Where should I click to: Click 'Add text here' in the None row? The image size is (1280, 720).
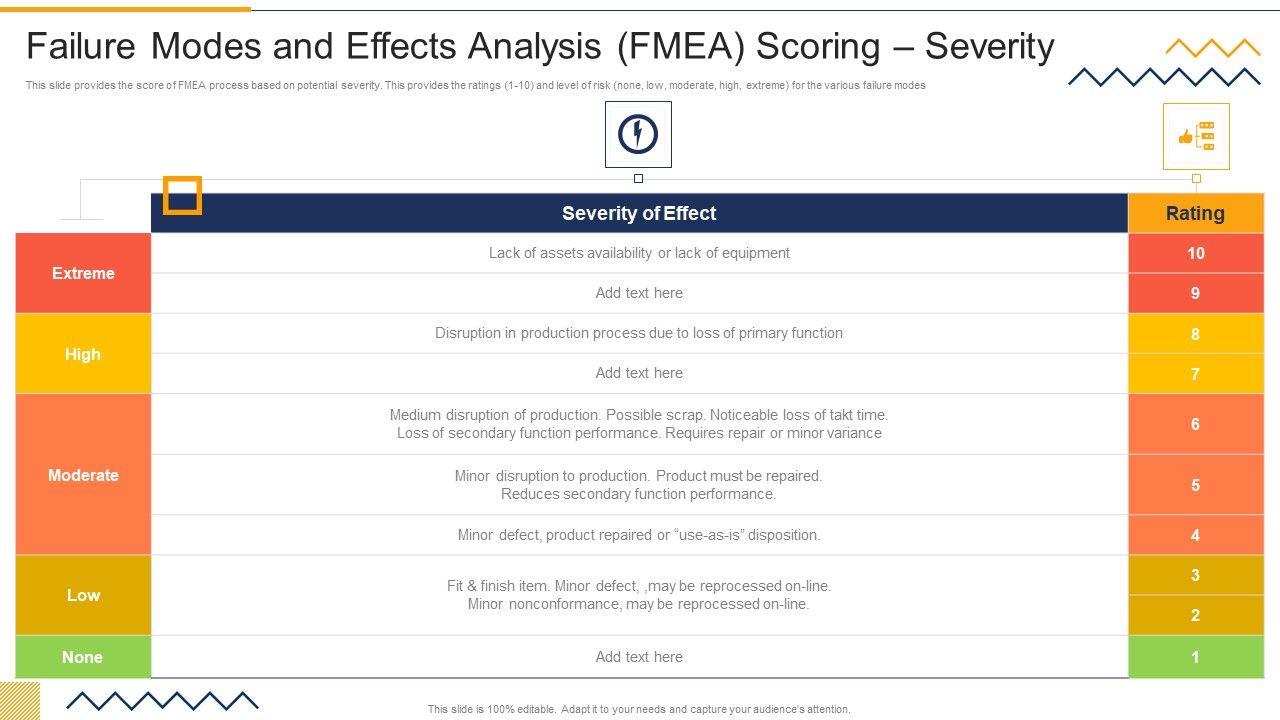click(639, 657)
